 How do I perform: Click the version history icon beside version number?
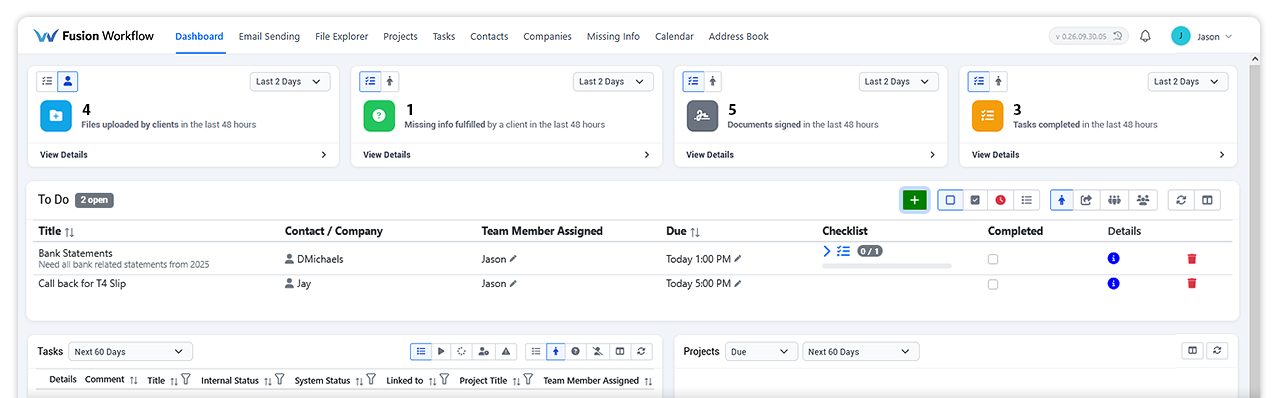tap(1119, 36)
